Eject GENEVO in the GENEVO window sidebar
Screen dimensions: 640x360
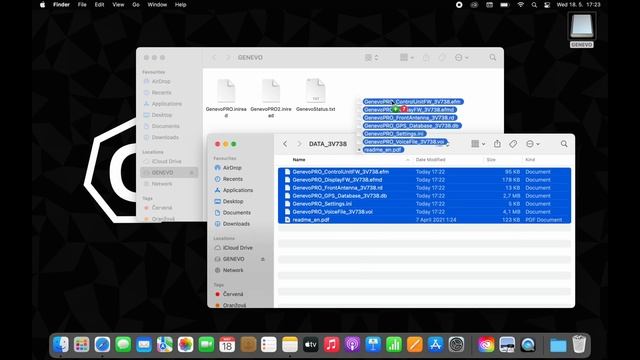pos(191,173)
